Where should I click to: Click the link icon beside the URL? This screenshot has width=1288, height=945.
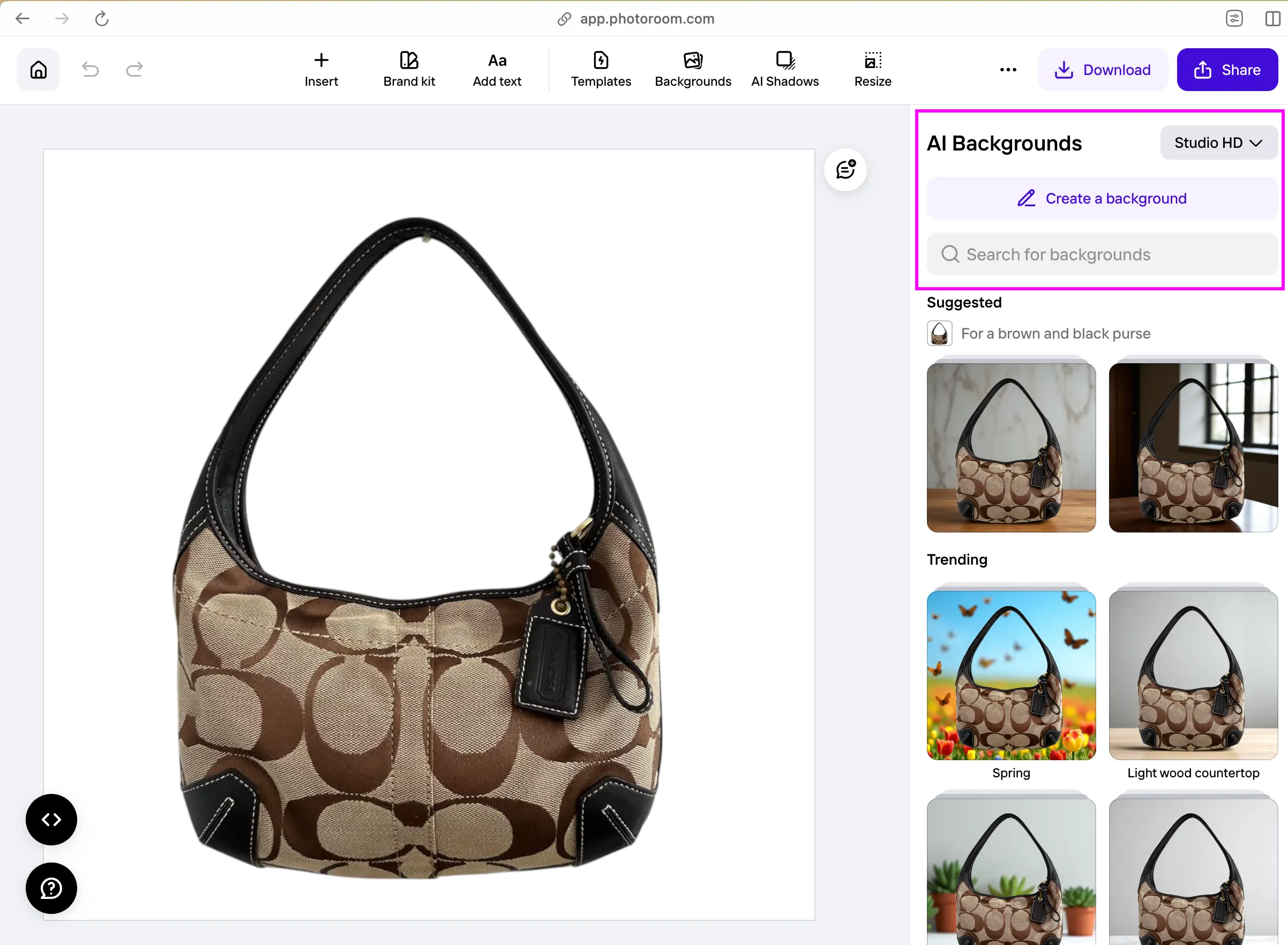[564, 19]
